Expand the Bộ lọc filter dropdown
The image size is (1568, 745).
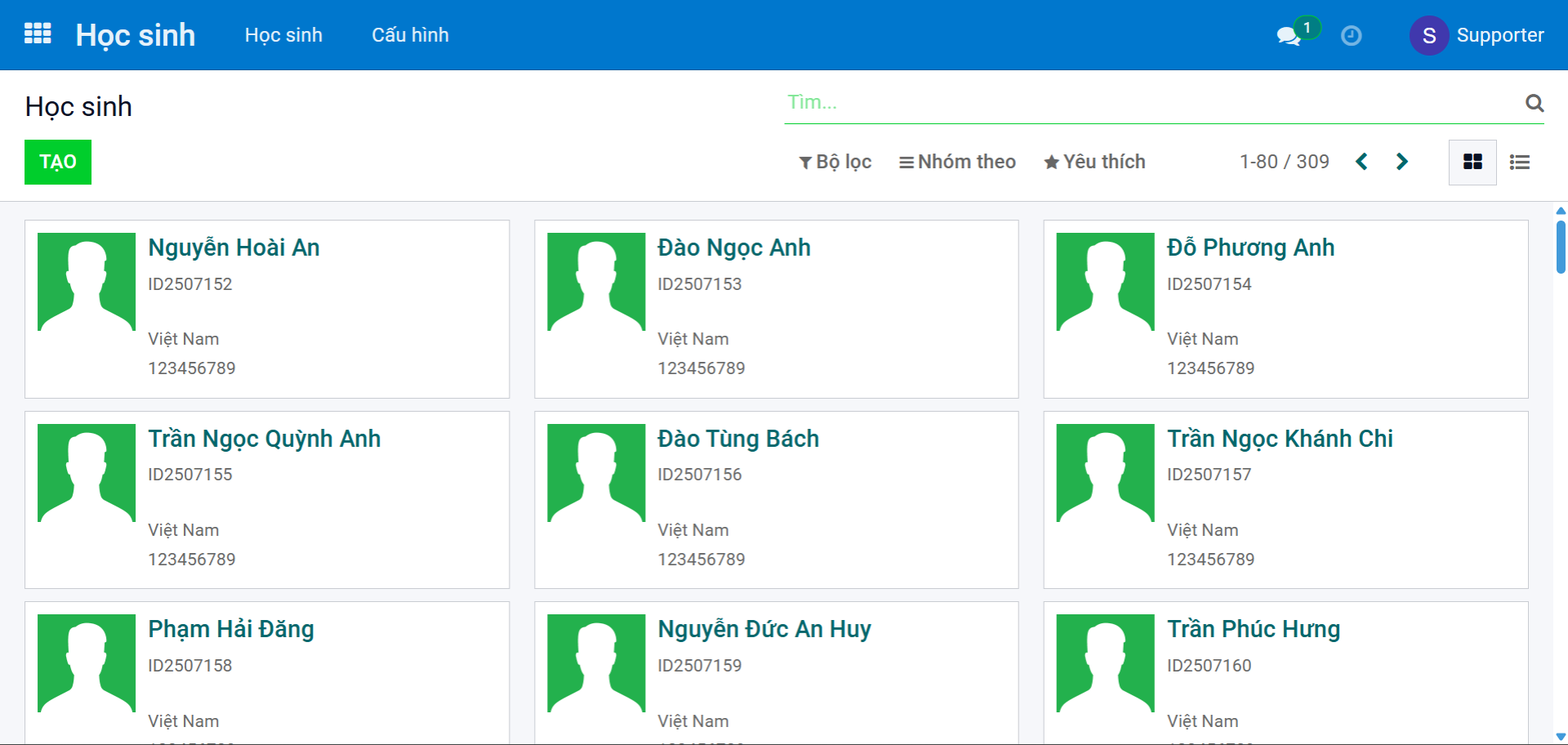coord(835,162)
